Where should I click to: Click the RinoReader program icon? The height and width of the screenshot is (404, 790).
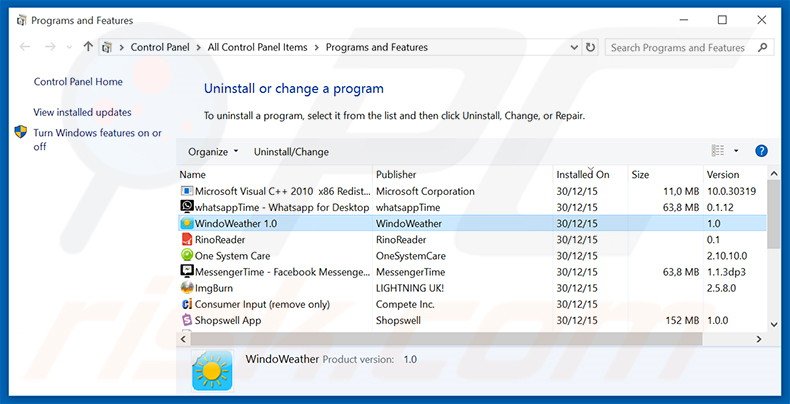point(187,239)
